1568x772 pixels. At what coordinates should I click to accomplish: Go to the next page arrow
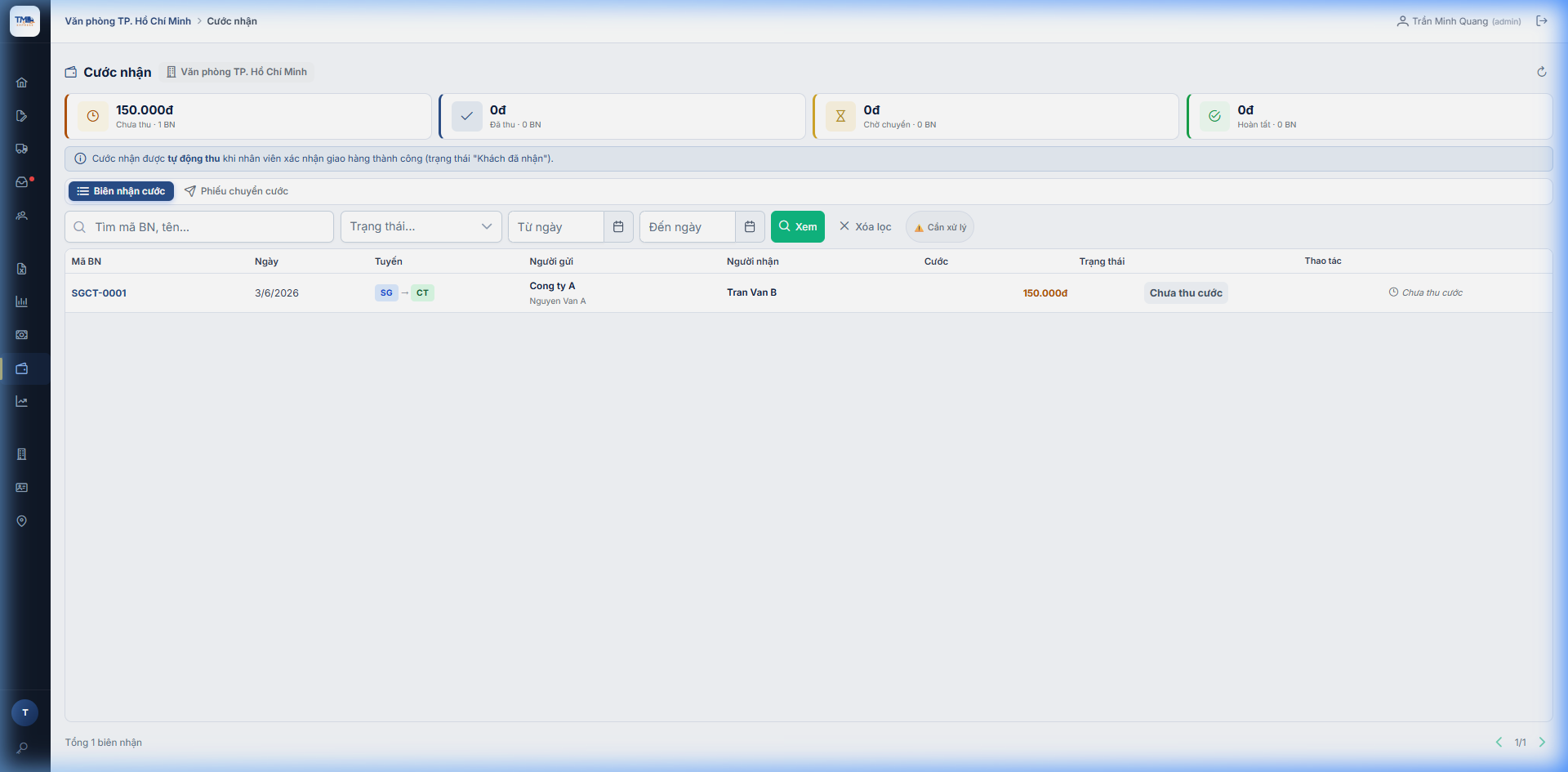pyautogui.click(x=1542, y=743)
